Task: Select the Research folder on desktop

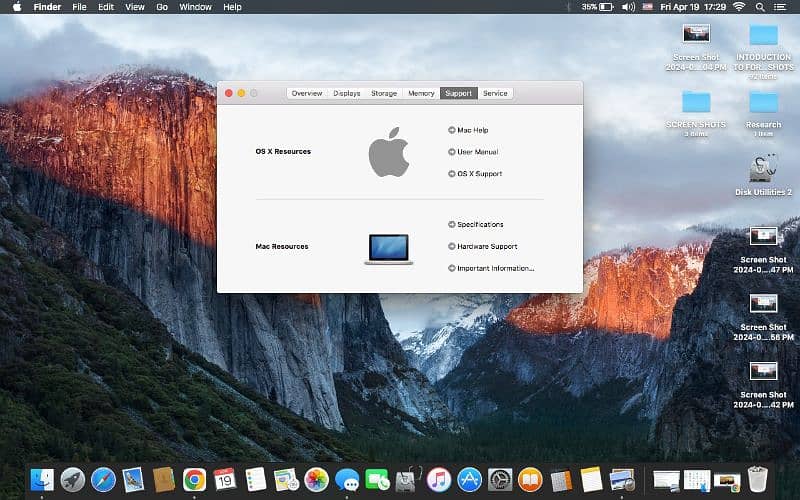Action: tap(764, 105)
